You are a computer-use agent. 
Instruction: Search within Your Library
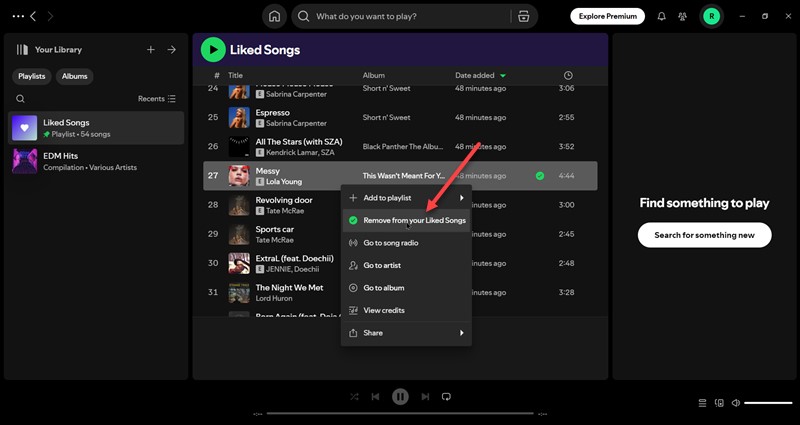[20, 99]
